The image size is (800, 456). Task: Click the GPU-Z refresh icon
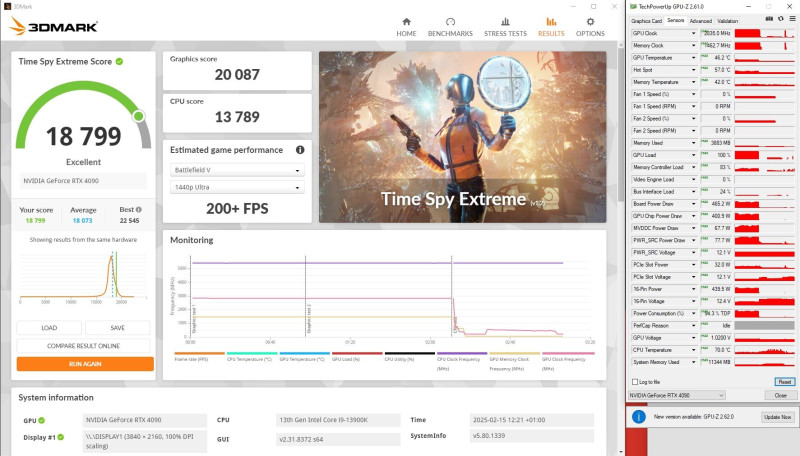[x=781, y=19]
